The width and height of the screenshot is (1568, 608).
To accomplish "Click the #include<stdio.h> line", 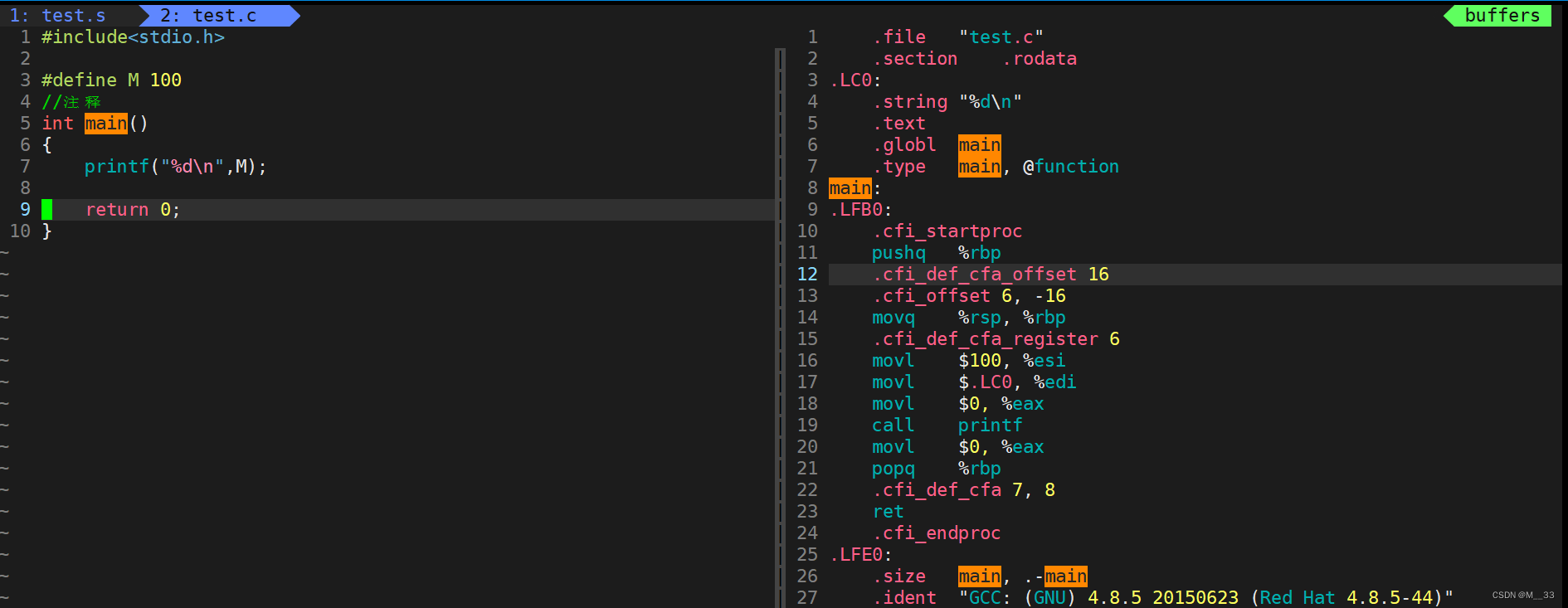I will 133,37.
